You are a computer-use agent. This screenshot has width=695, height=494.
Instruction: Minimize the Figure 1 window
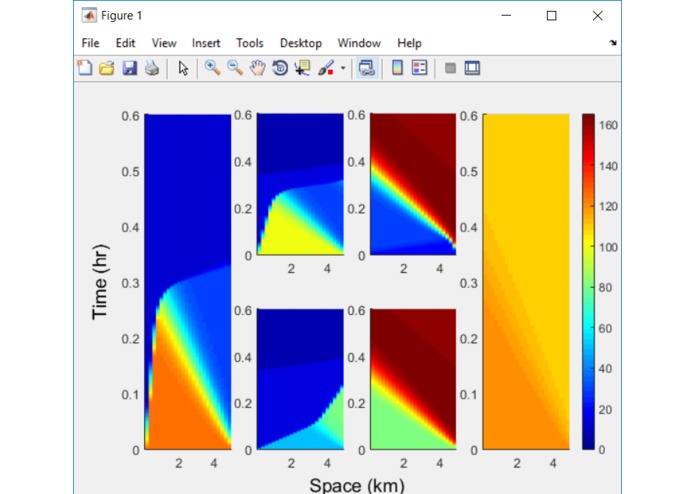pyautogui.click(x=506, y=16)
